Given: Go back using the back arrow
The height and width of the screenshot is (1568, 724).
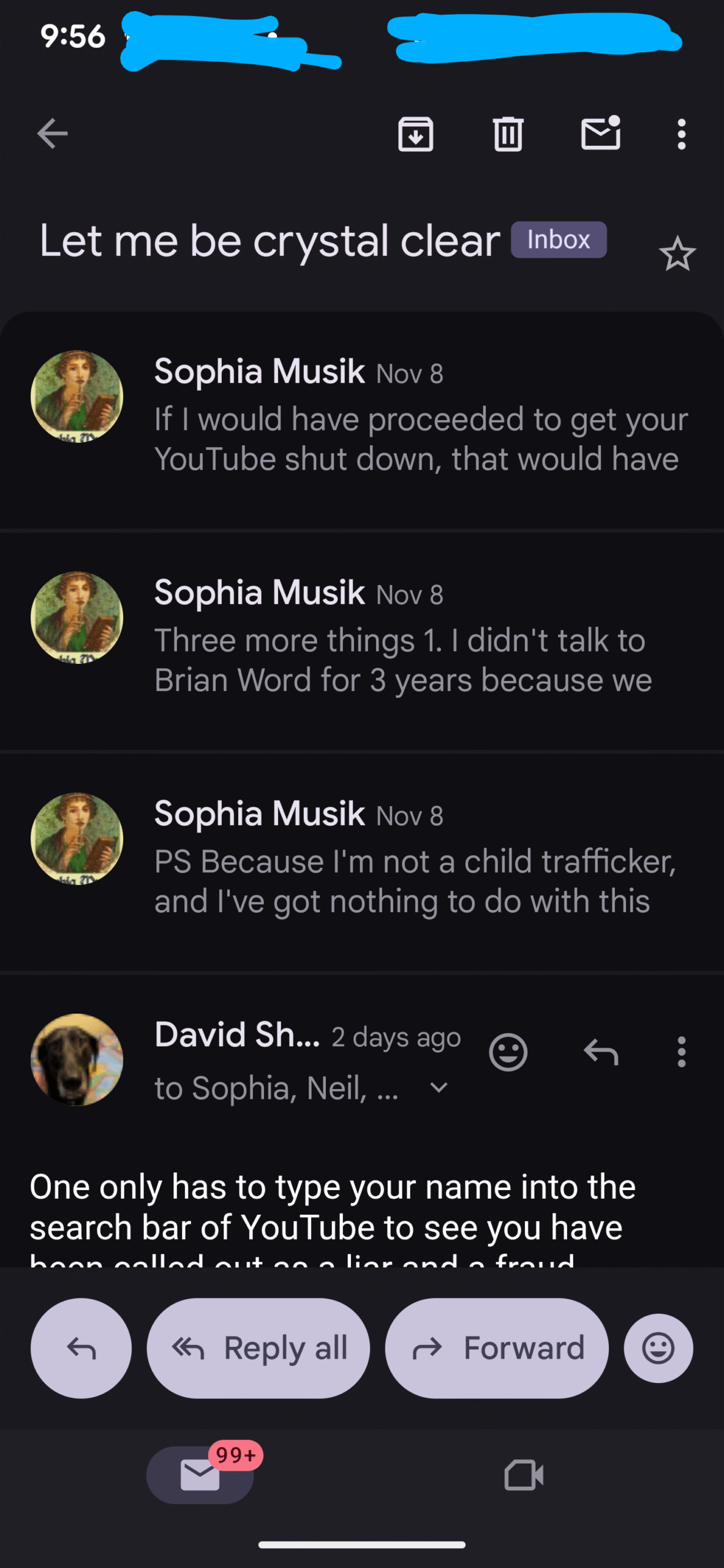Looking at the screenshot, I should point(52,134).
